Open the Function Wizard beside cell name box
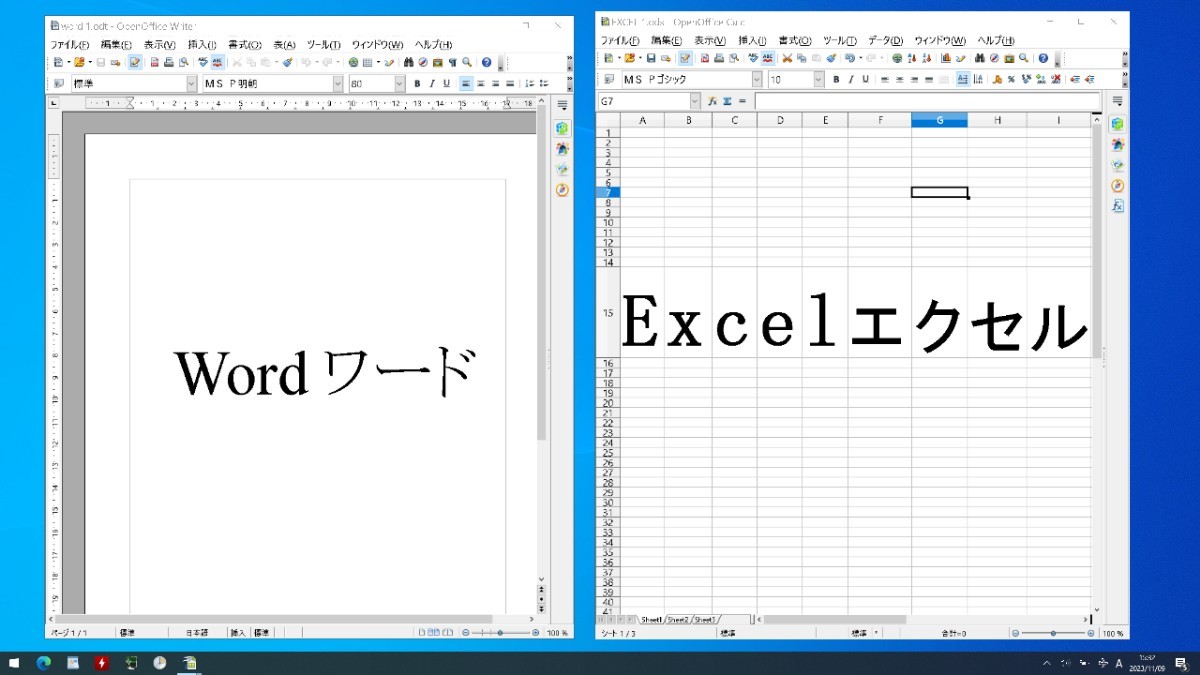The height and width of the screenshot is (675, 1200). click(713, 101)
